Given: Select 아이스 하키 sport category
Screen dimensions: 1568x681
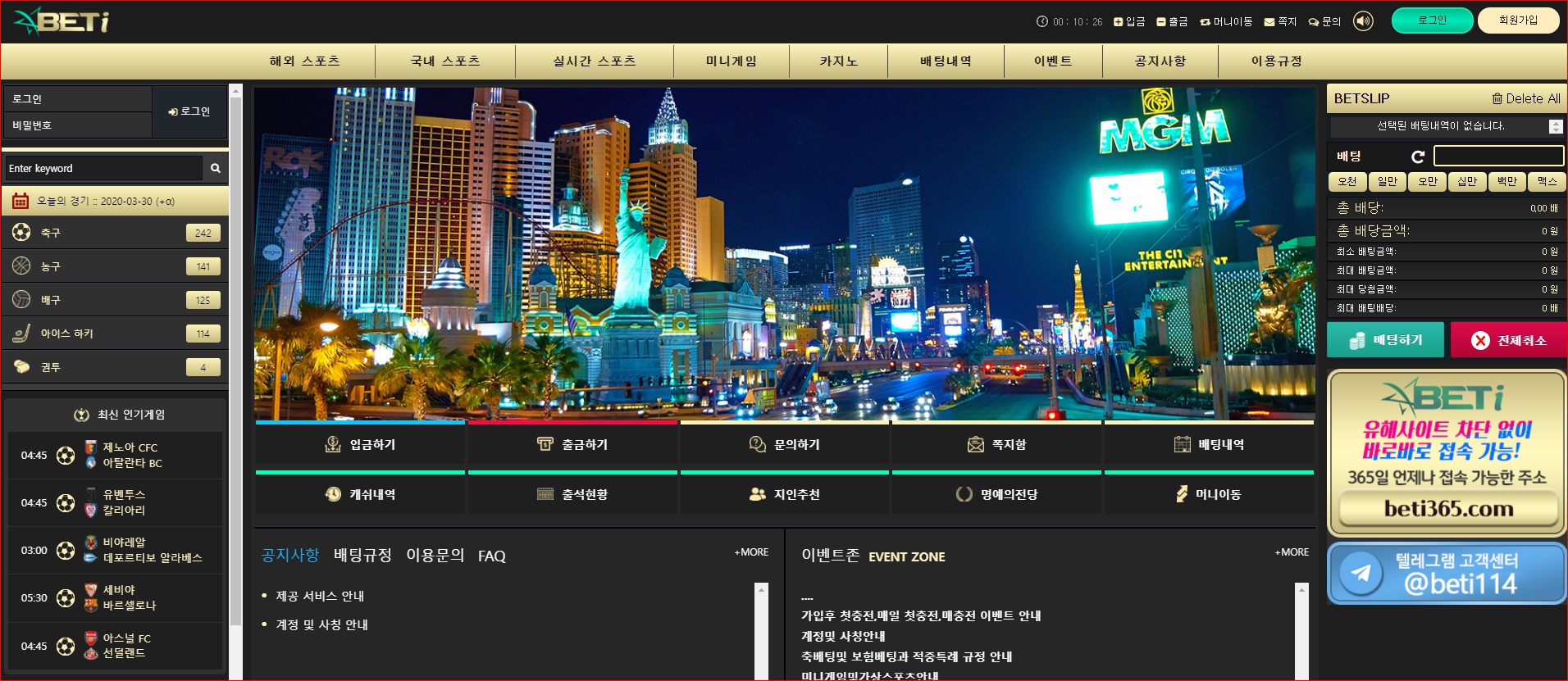Looking at the screenshot, I should [115, 334].
